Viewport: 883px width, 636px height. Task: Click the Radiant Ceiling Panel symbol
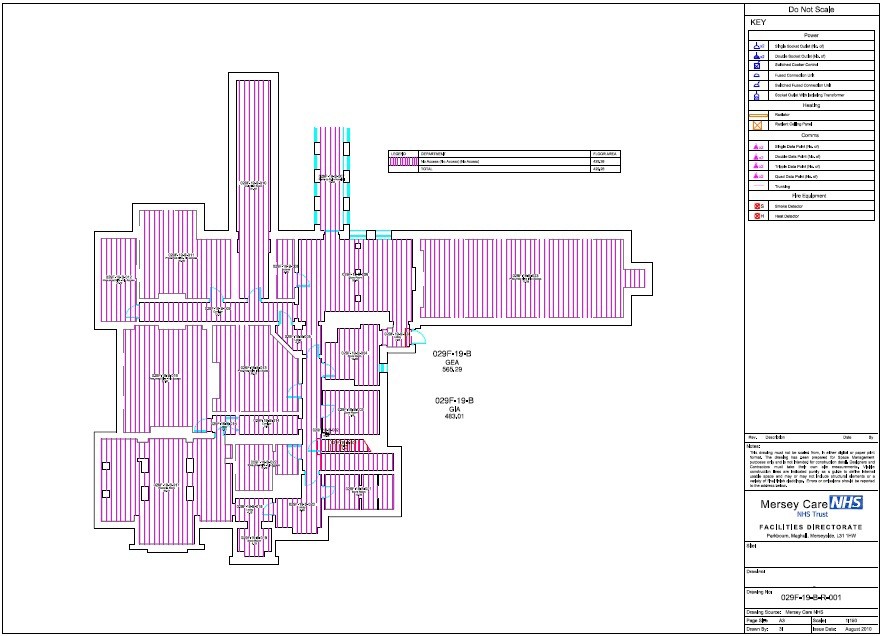point(757,124)
